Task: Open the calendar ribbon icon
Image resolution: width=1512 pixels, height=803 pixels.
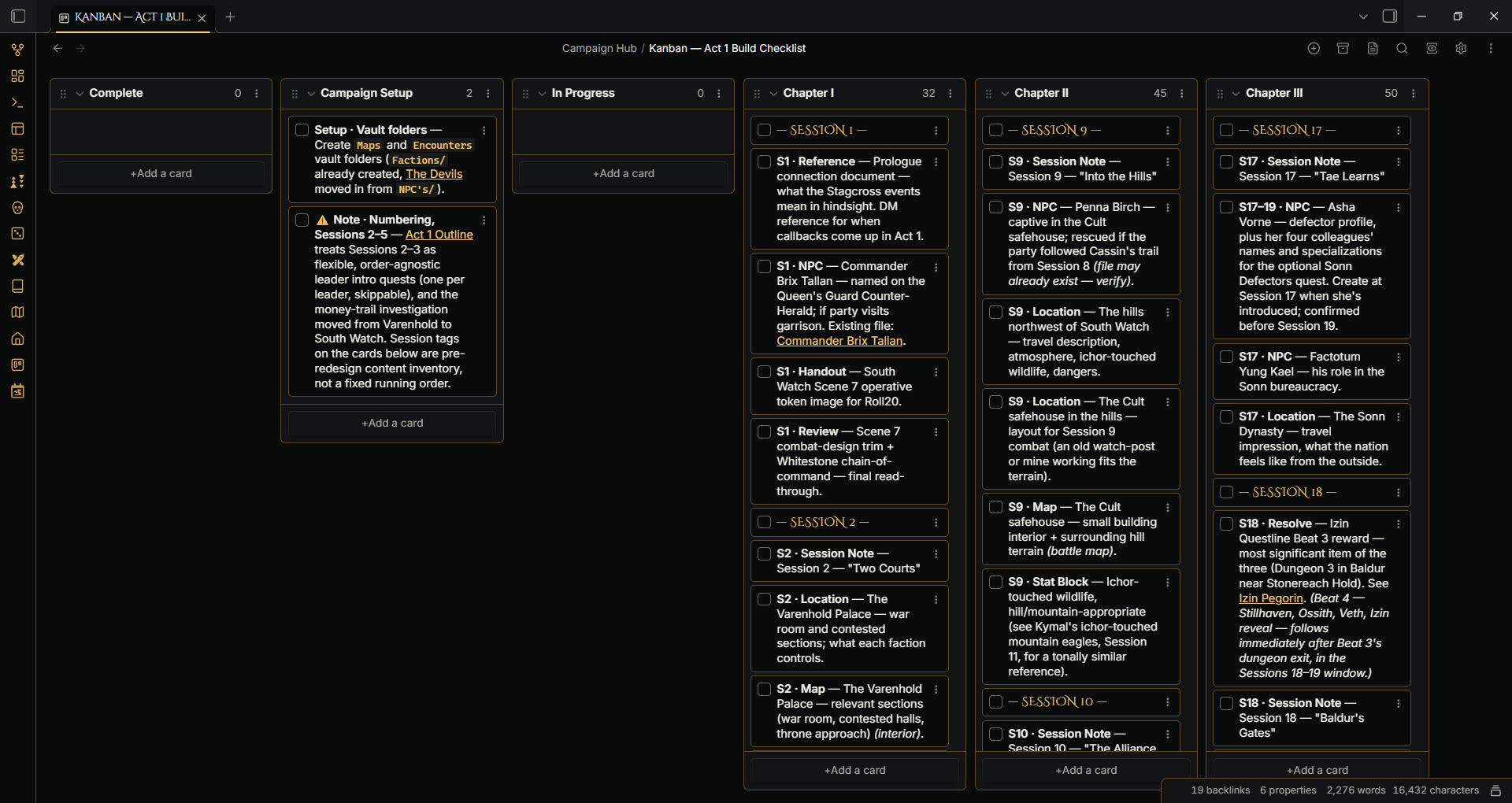Action: click(17, 391)
